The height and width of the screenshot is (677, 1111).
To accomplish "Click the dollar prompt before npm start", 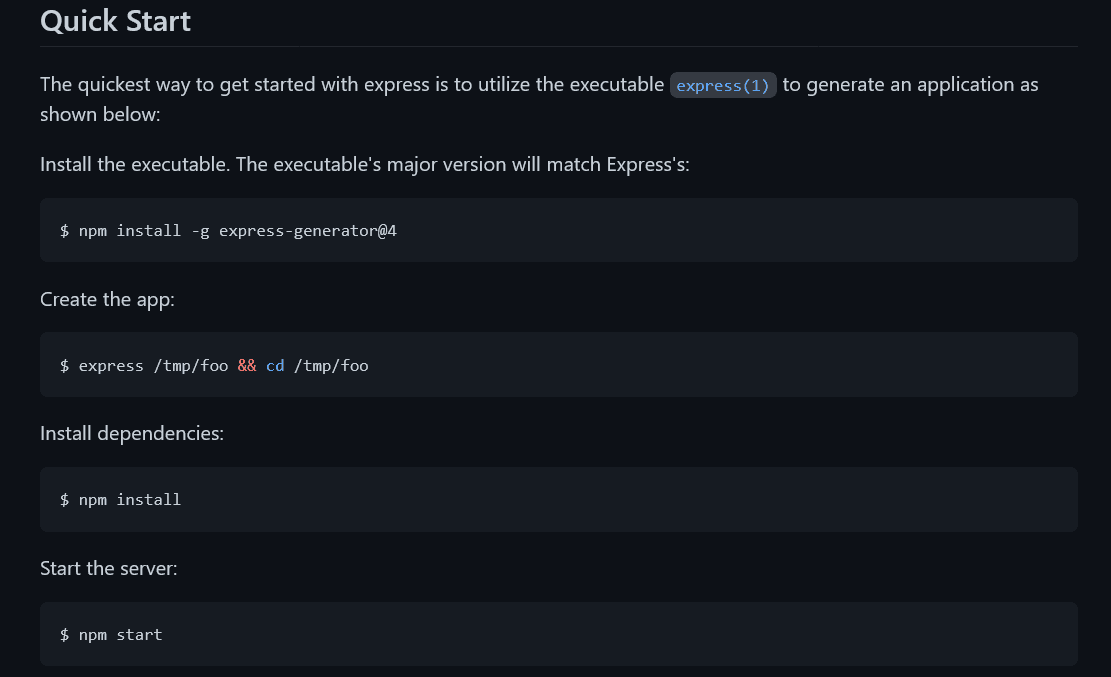I will (x=65, y=634).
